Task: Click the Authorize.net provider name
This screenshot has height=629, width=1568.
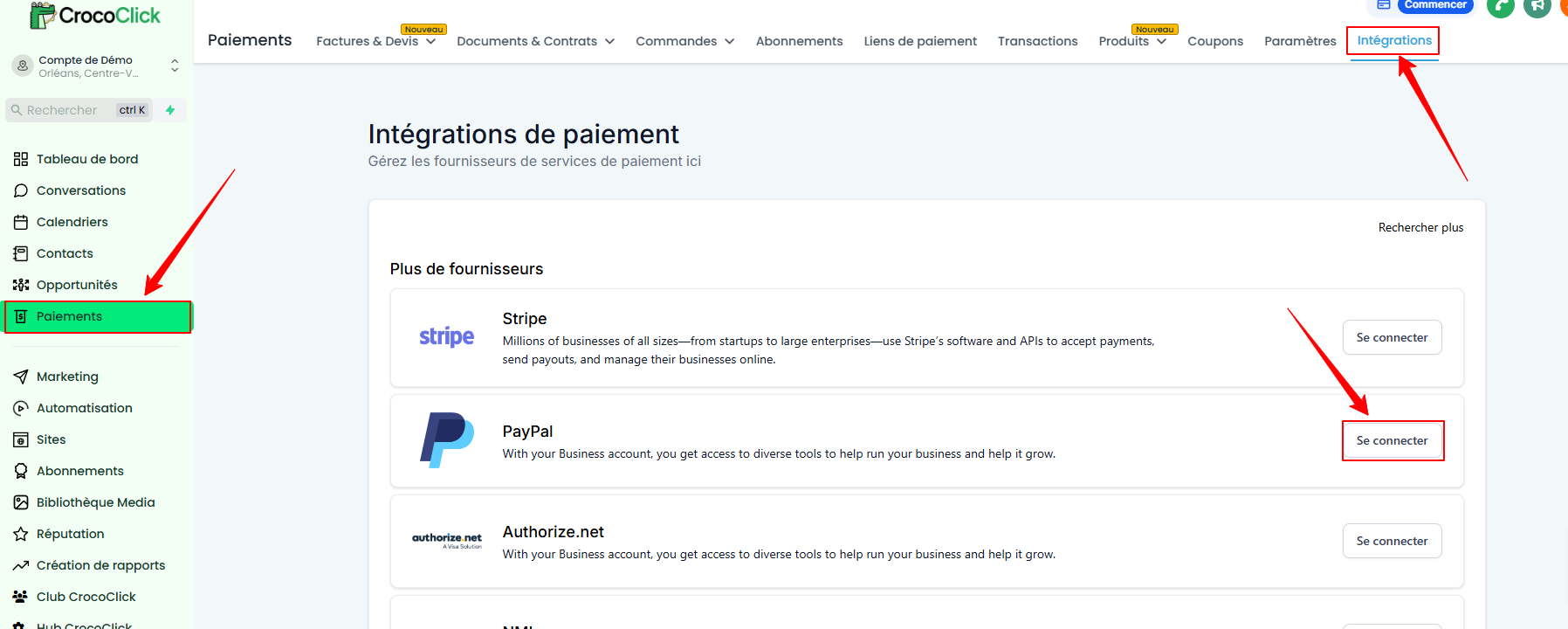Action: tap(554, 532)
